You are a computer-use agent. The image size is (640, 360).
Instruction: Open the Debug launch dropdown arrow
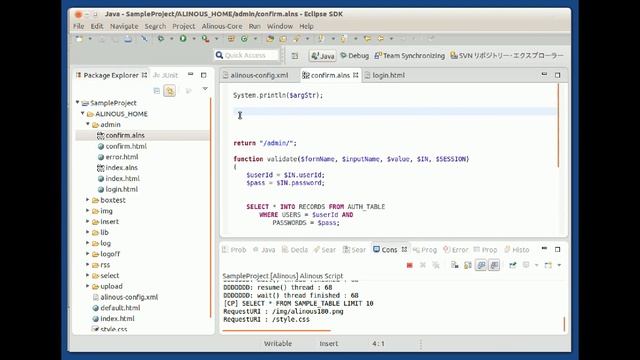coord(172,39)
